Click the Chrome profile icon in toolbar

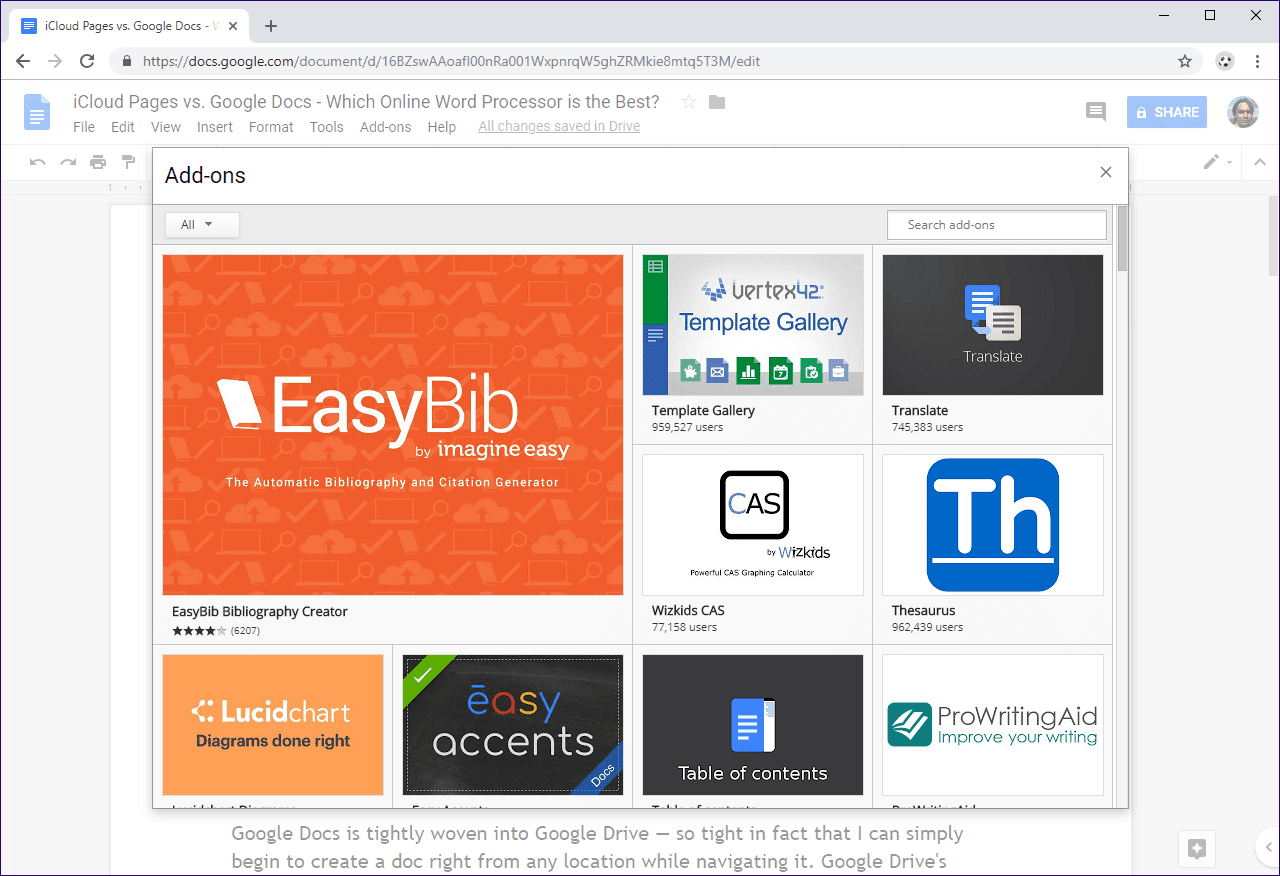click(x=1225, y=61)
